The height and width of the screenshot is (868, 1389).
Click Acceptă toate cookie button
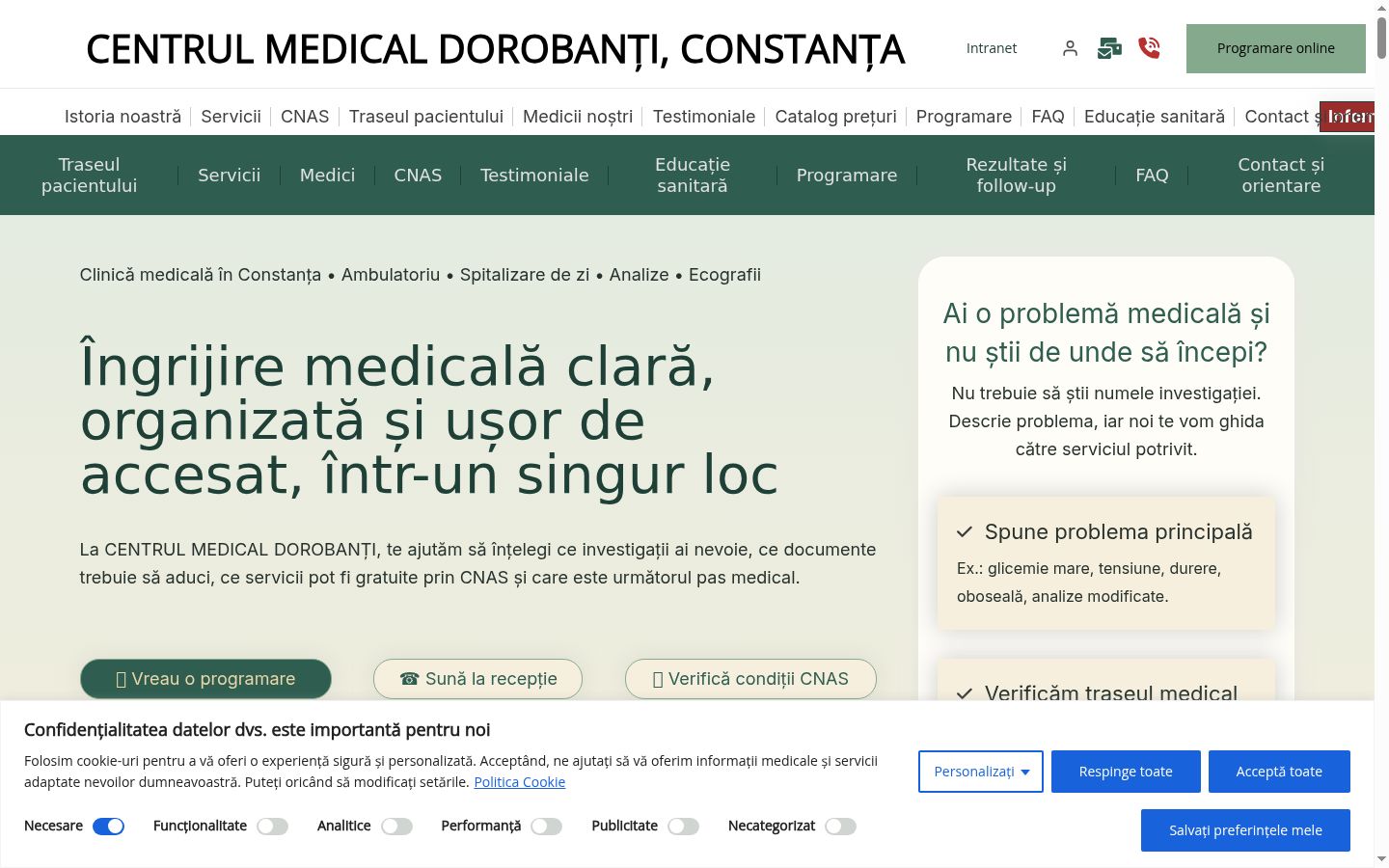[x=1279, y=772]
